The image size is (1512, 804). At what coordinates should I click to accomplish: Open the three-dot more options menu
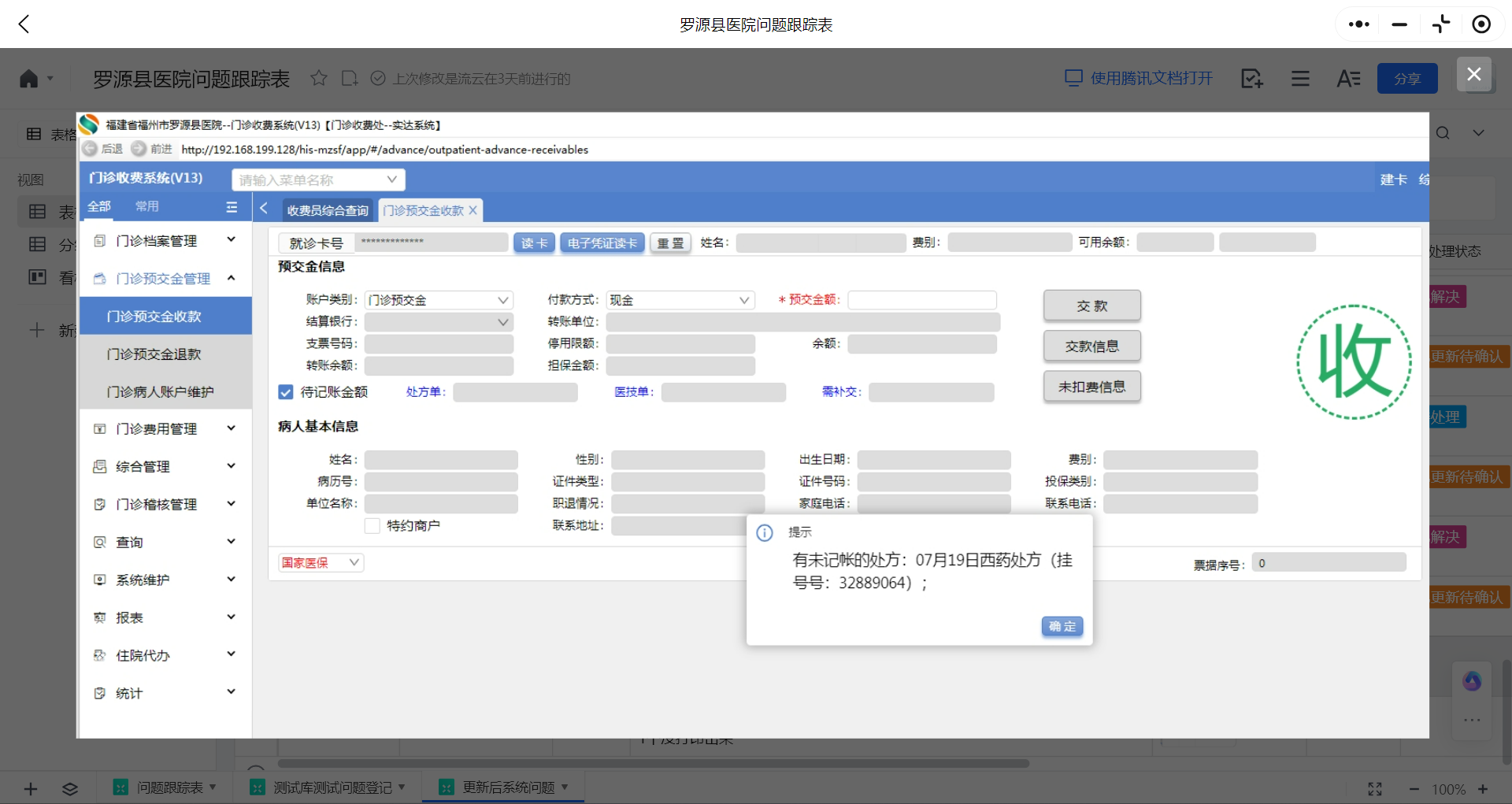tap(1358, 24)
